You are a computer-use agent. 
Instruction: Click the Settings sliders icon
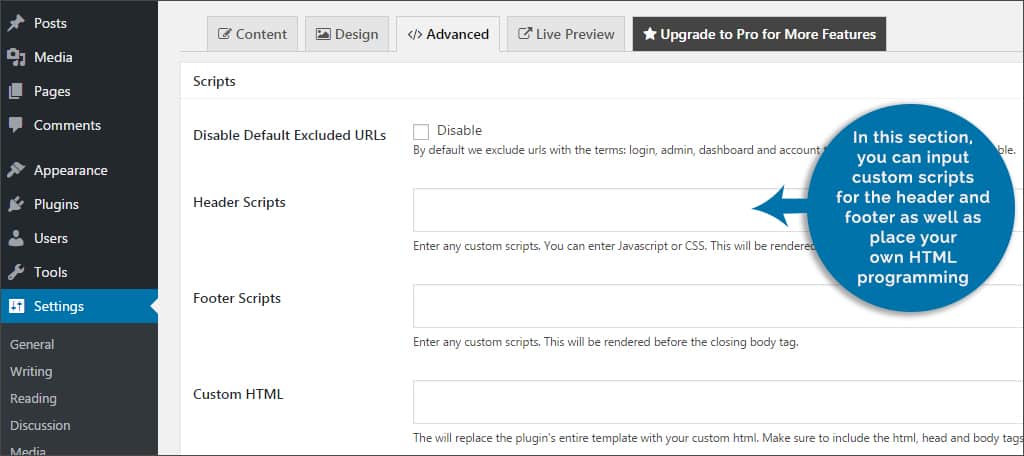point(16,306)
